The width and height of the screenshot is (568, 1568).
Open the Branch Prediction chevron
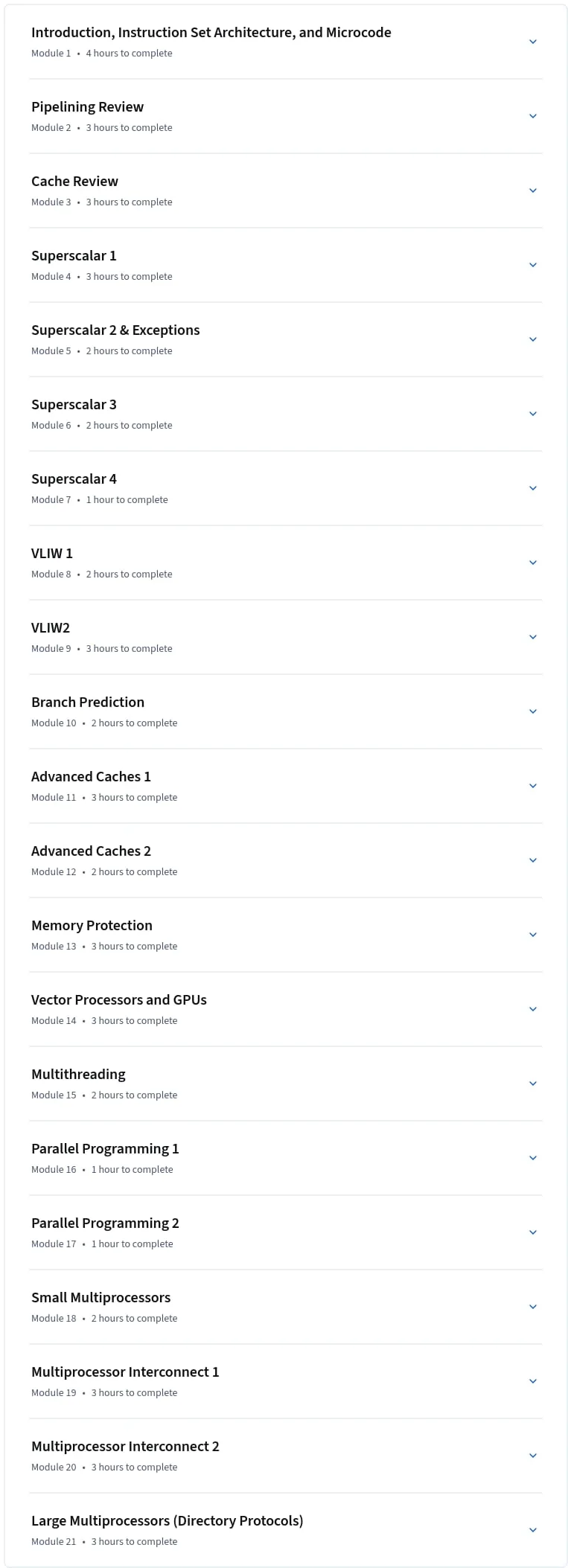tap(533, 711)
